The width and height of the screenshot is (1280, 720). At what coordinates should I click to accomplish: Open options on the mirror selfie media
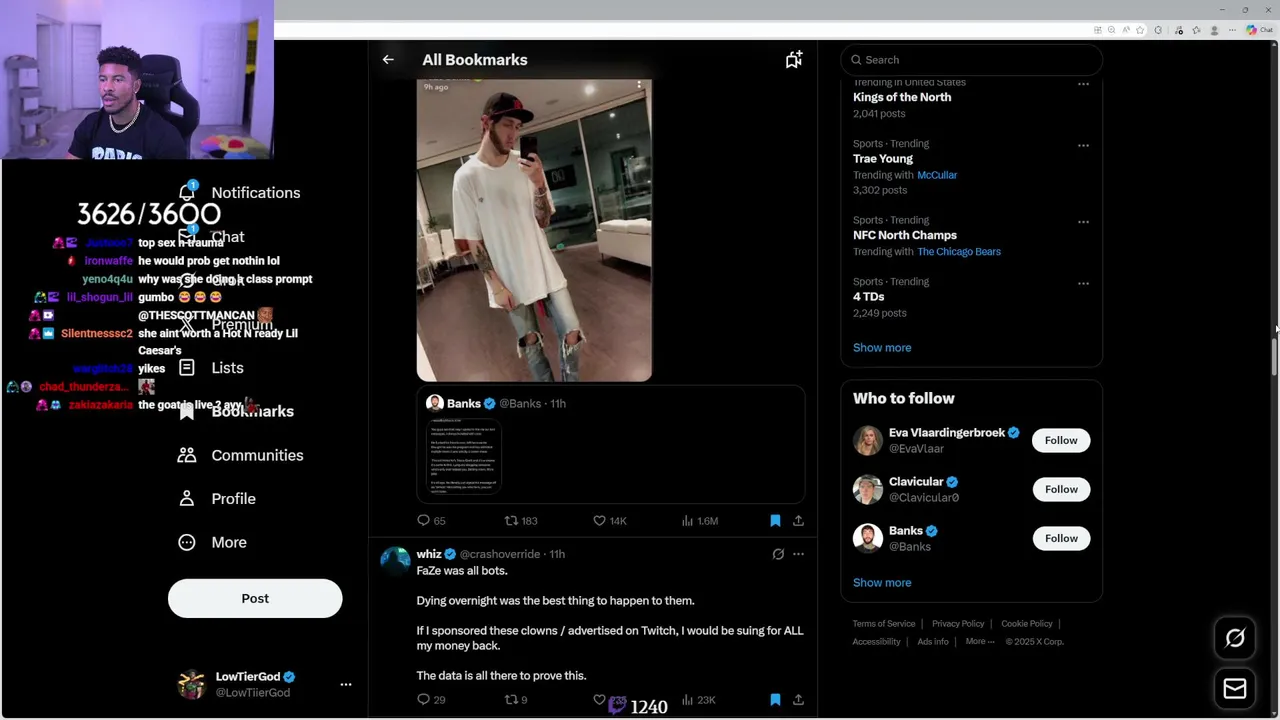coord(639,87)
